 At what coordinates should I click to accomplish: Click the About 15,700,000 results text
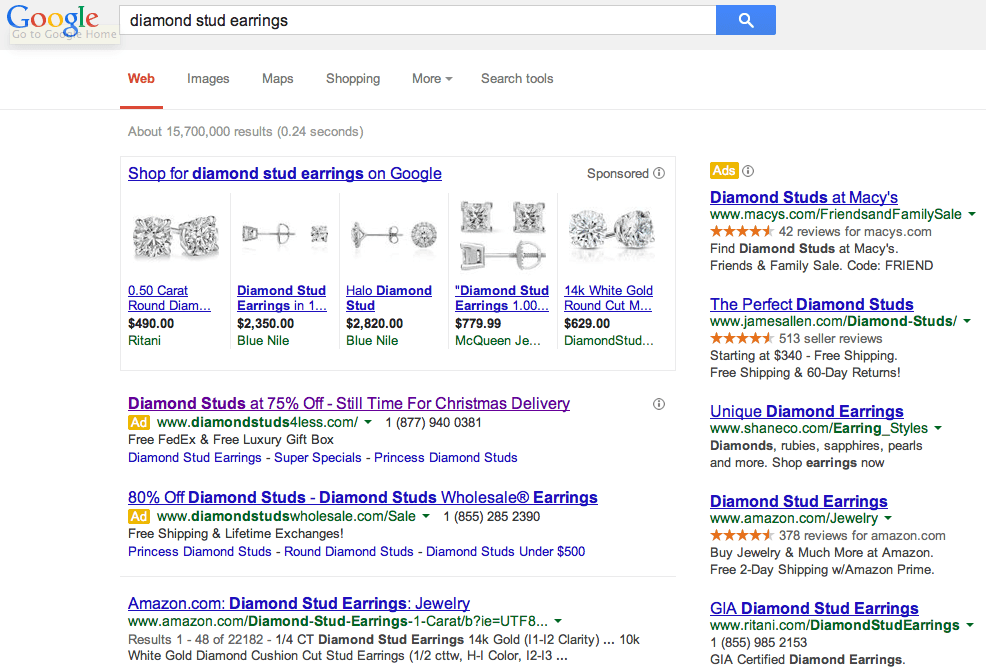pyautogui.click(x=246, y=132)
